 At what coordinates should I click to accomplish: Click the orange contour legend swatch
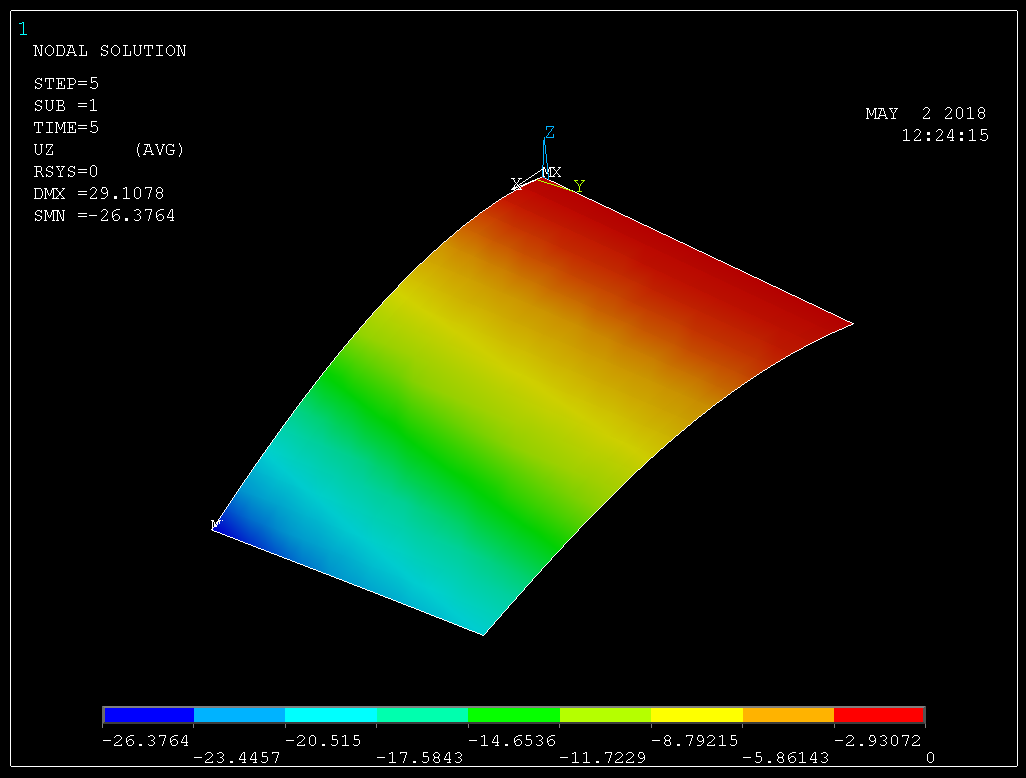click(x=788, y=715)
